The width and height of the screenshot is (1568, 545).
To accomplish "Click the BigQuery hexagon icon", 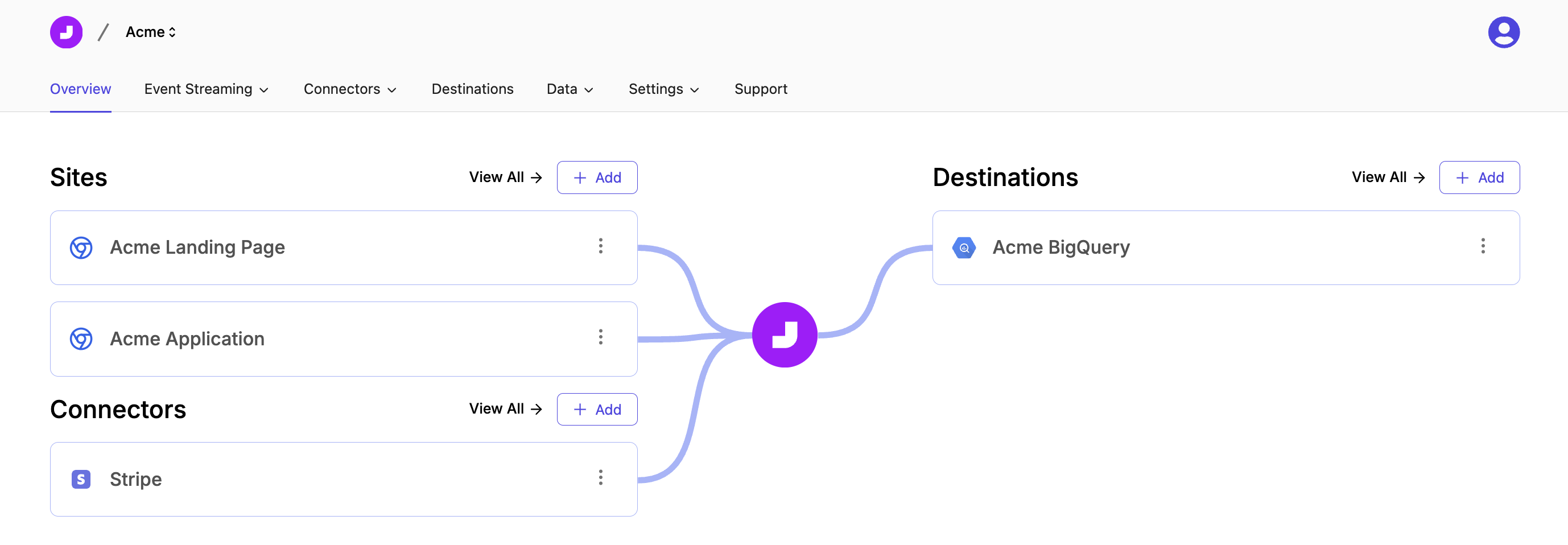I will (x=964, y=248).
